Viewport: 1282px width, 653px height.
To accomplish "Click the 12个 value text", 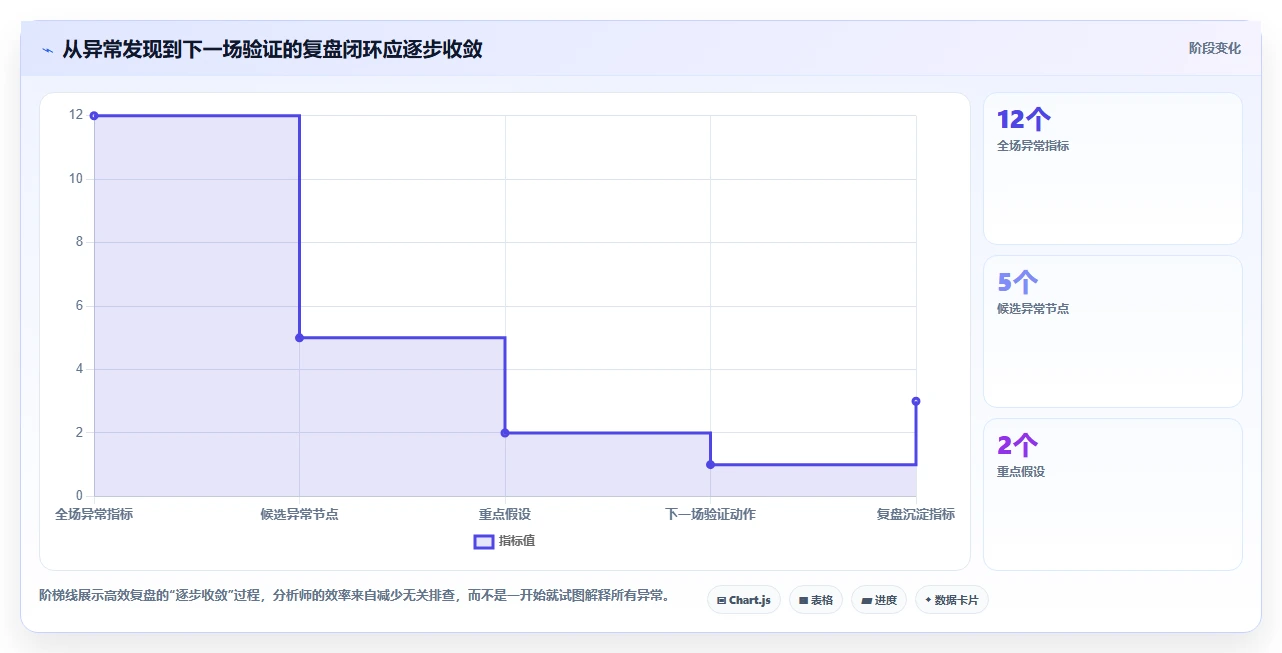I will [1024, 120].
